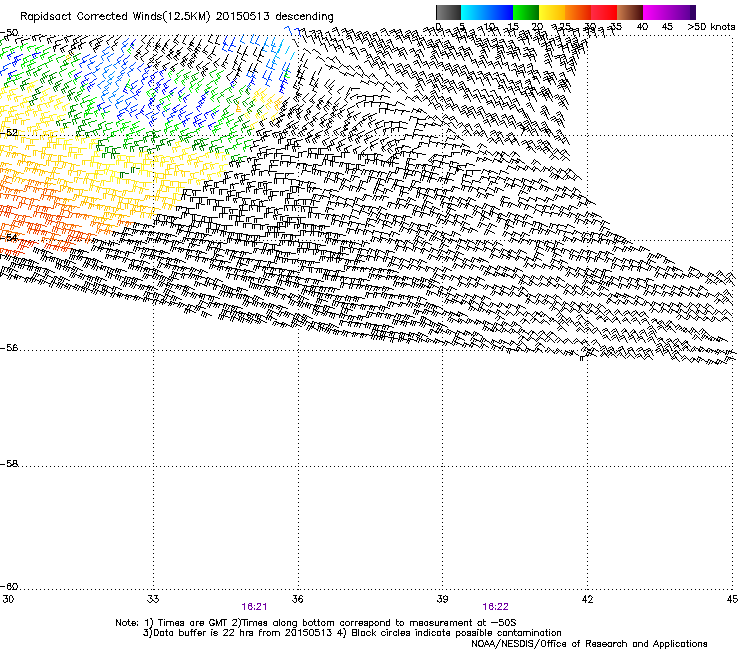The height and width of the screenshot is (650, 740).
Task: Click the "40" legend scale label
Action: [642, 26]
